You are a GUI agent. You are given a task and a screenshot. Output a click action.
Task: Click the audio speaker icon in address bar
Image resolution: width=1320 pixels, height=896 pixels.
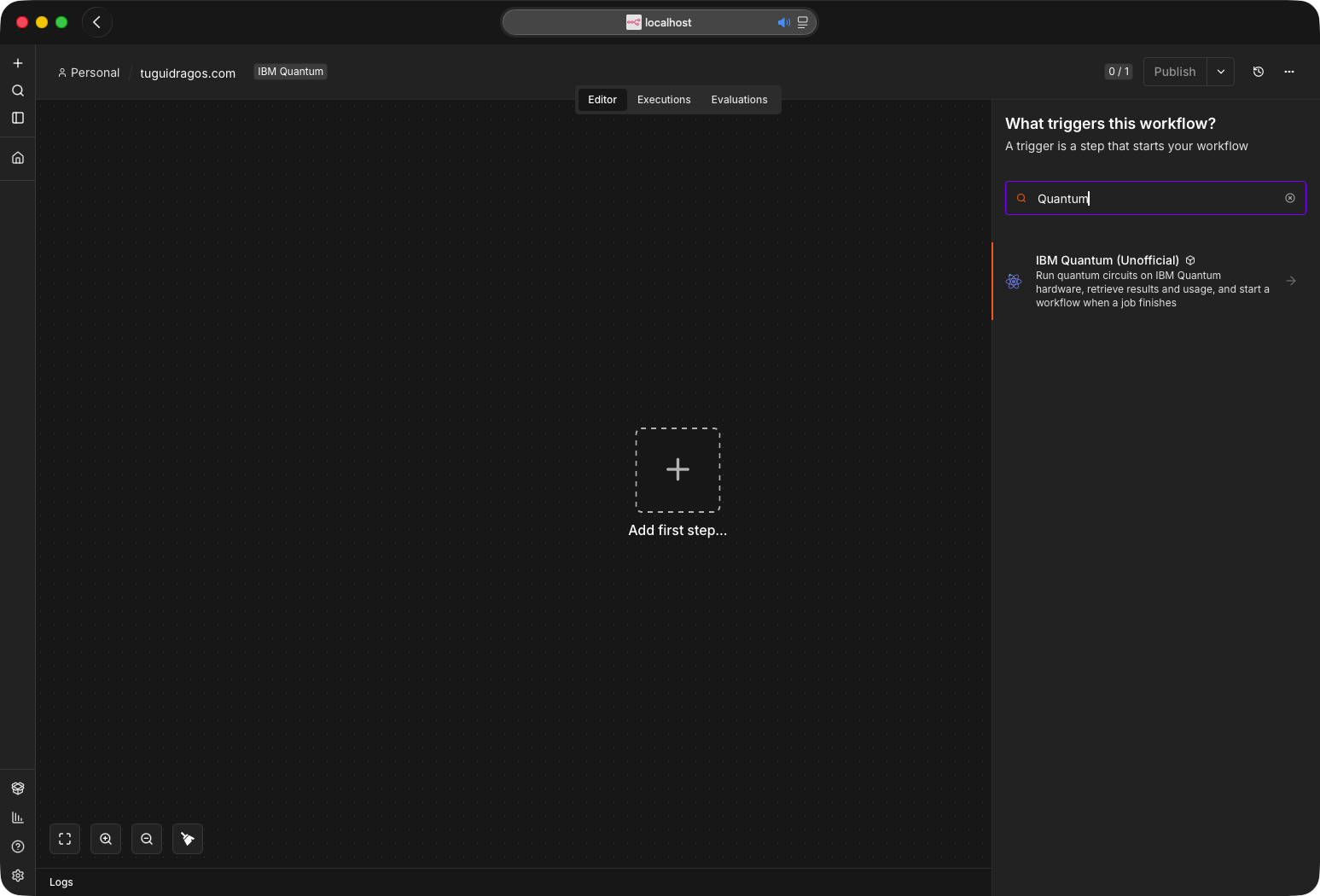point(783,22)
